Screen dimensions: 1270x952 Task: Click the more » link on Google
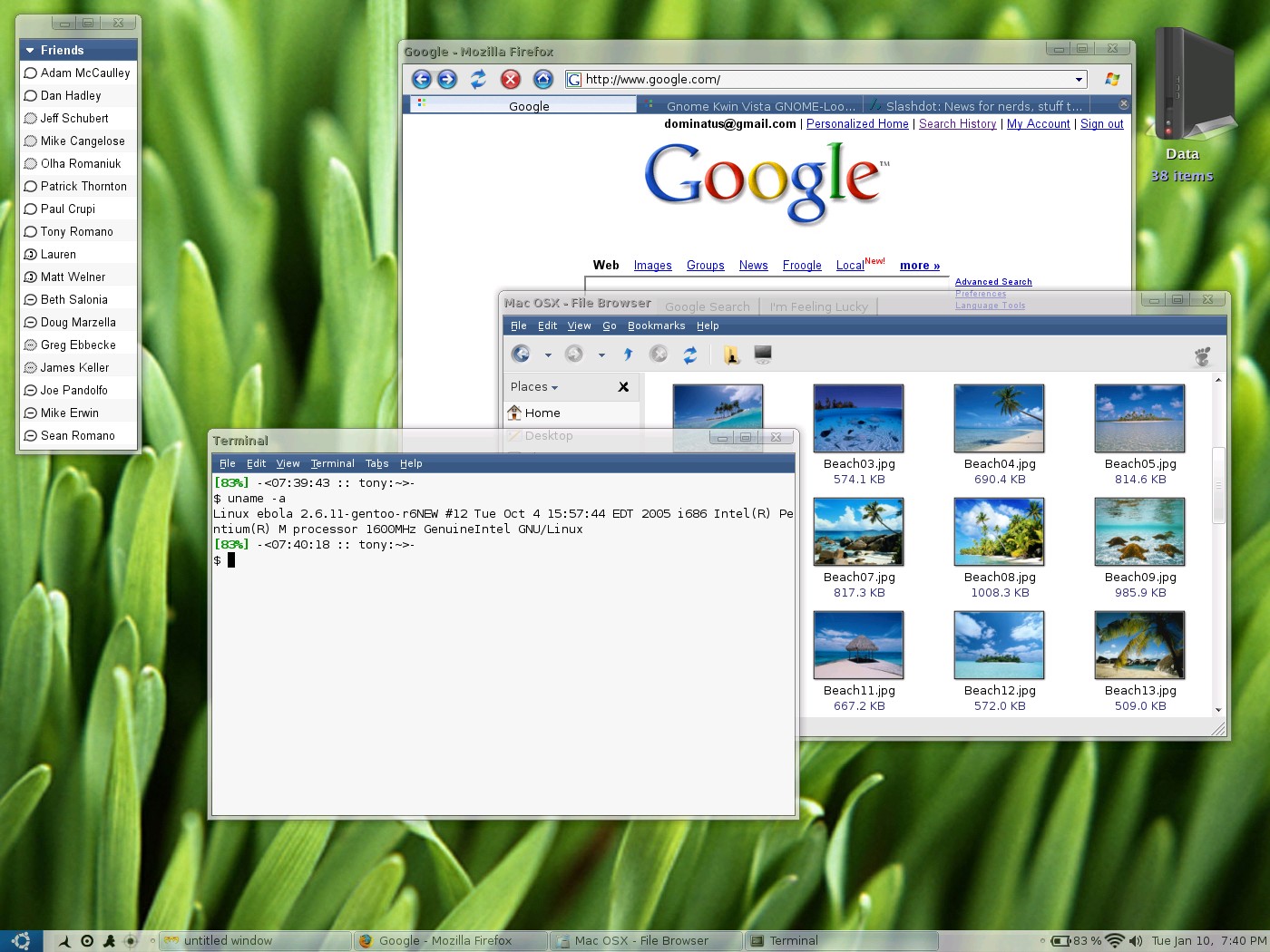coord(919,266)
